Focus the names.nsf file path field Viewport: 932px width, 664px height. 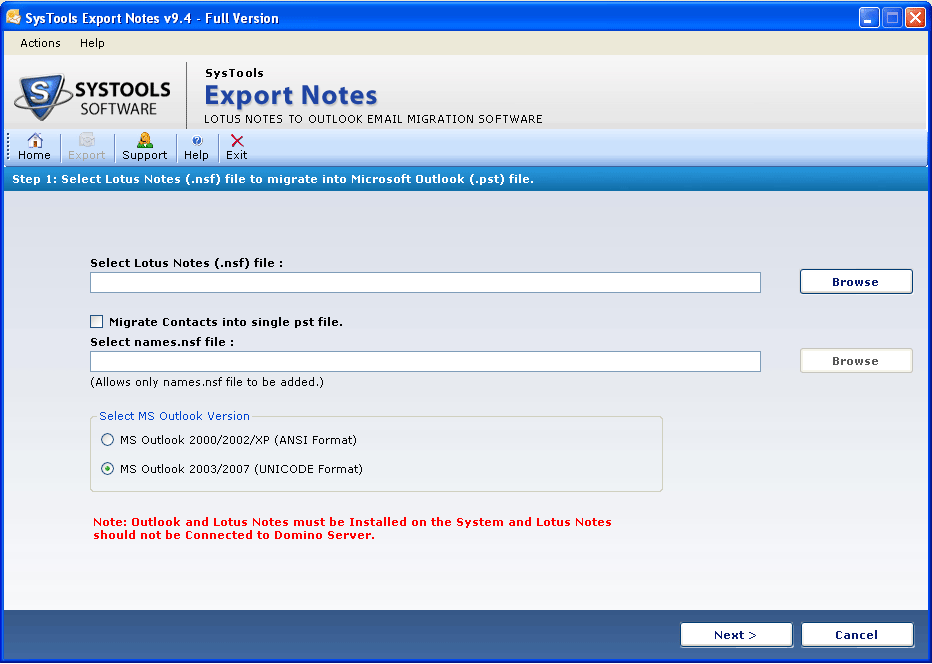point(425,361)
